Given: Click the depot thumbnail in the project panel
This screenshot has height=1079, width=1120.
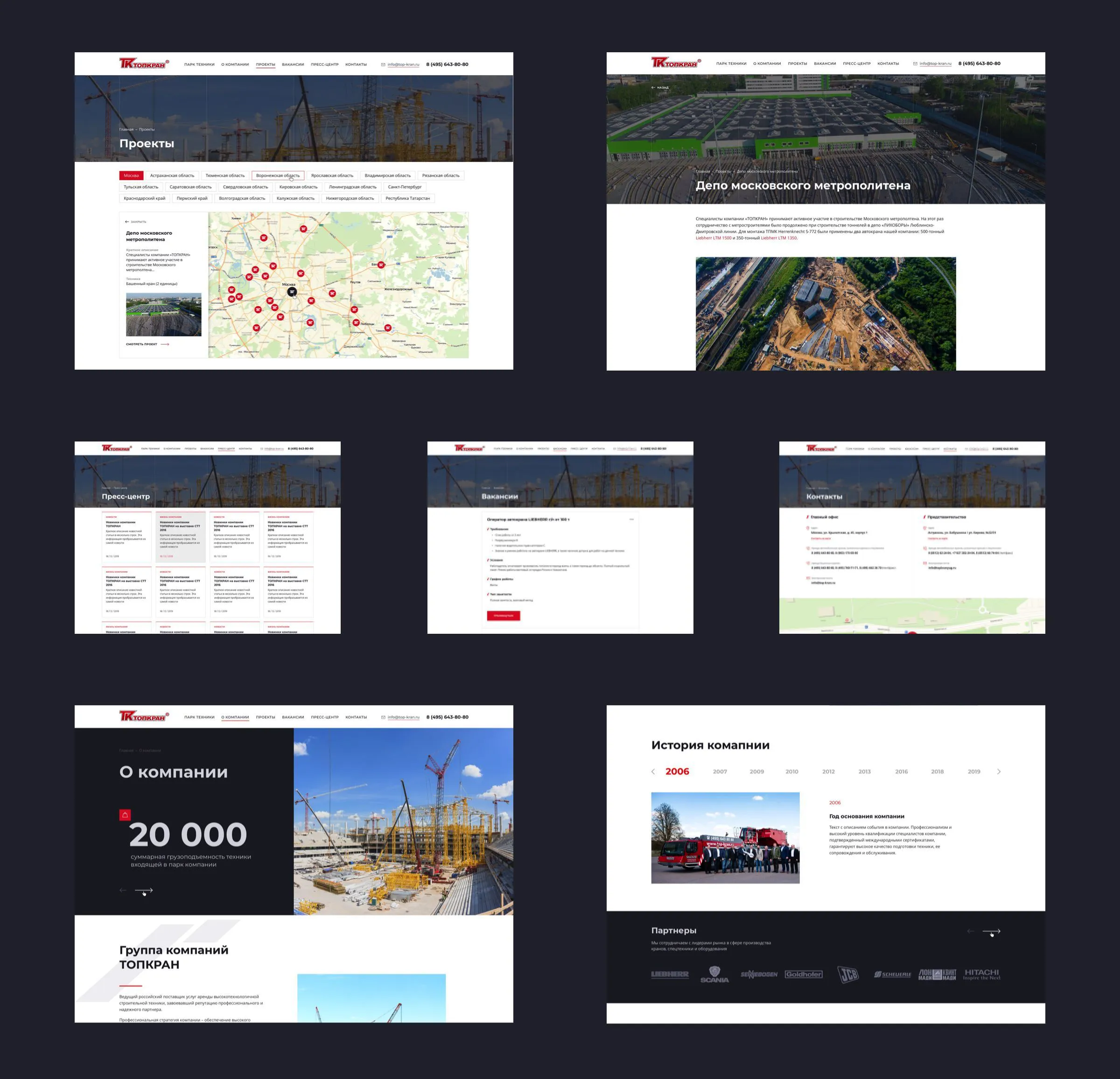Looking at the screenshot, I should click(x=163, y=315).
